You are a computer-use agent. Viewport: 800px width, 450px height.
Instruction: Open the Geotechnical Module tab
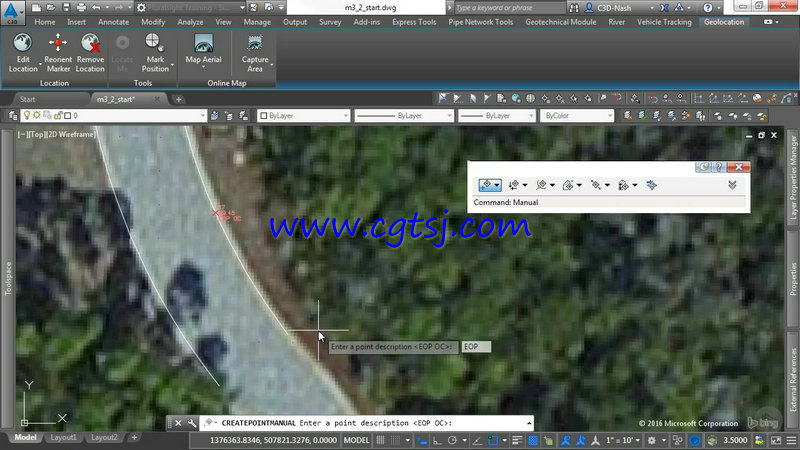click(561, 22)
